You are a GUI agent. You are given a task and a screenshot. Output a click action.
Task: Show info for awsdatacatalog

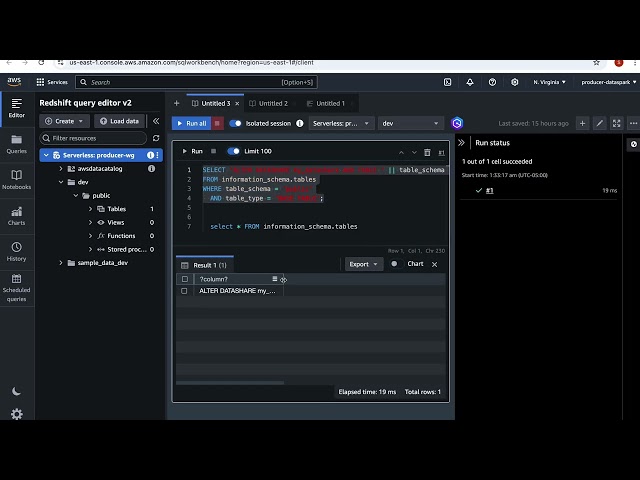tap(151, 169)
